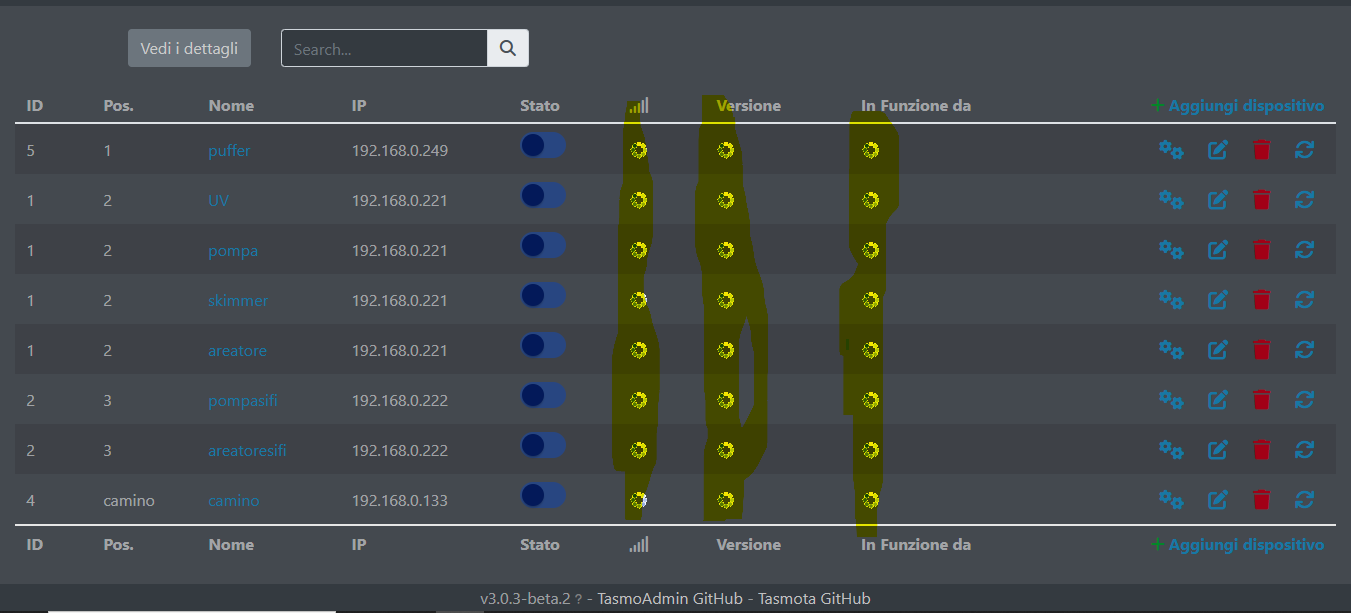Delete the pompasifi device
The image size is (1351, 613).
(1262, 400)
